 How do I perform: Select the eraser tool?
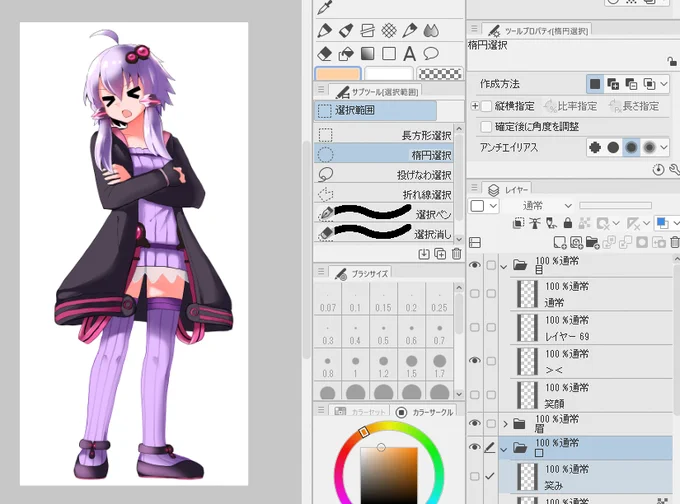pos(324,54)
